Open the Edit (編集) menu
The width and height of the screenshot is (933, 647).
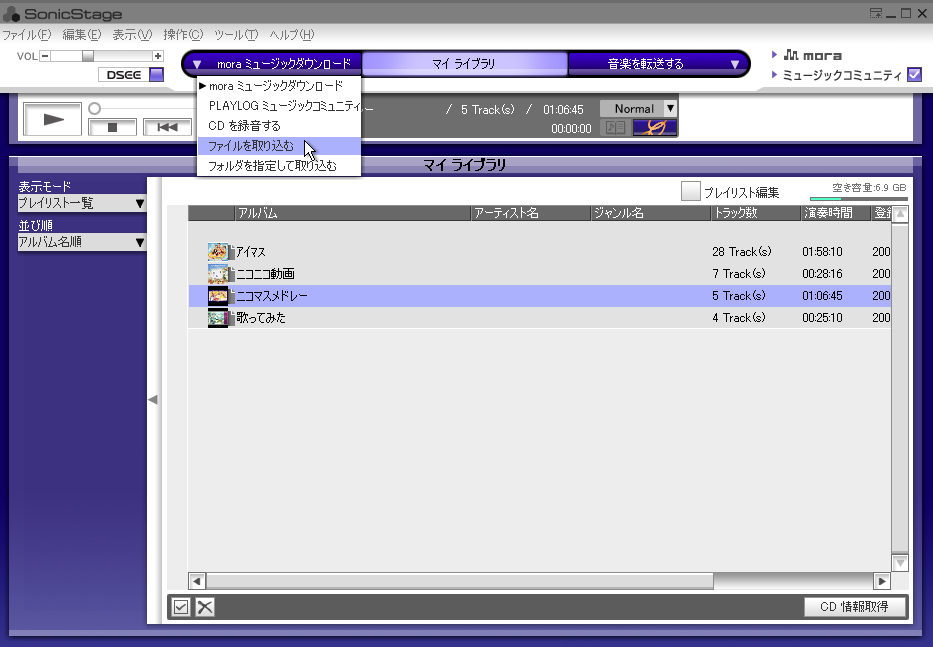82,35
